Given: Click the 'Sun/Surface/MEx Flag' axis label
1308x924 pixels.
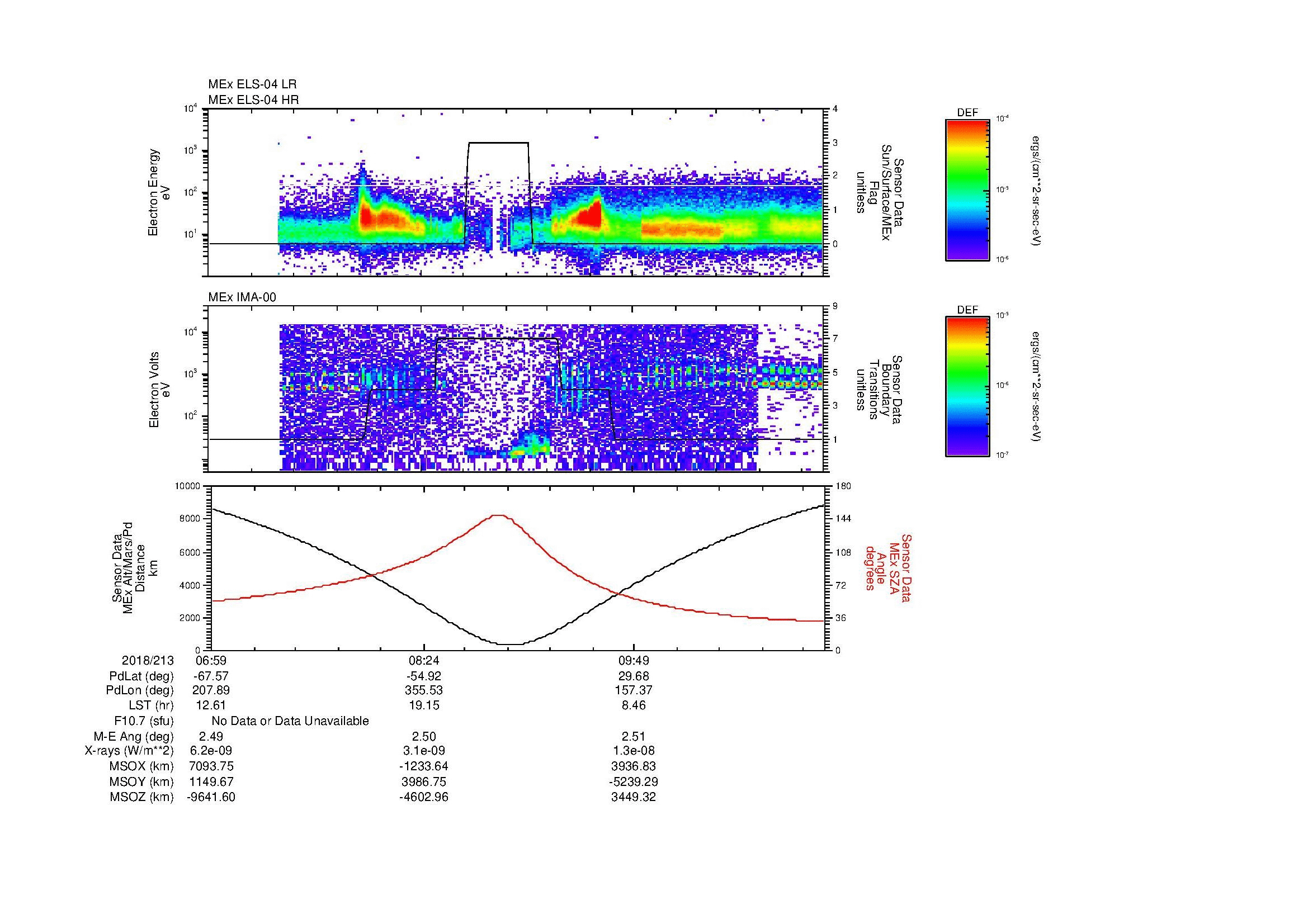Looking at the screenshot, I should point(880,192).
